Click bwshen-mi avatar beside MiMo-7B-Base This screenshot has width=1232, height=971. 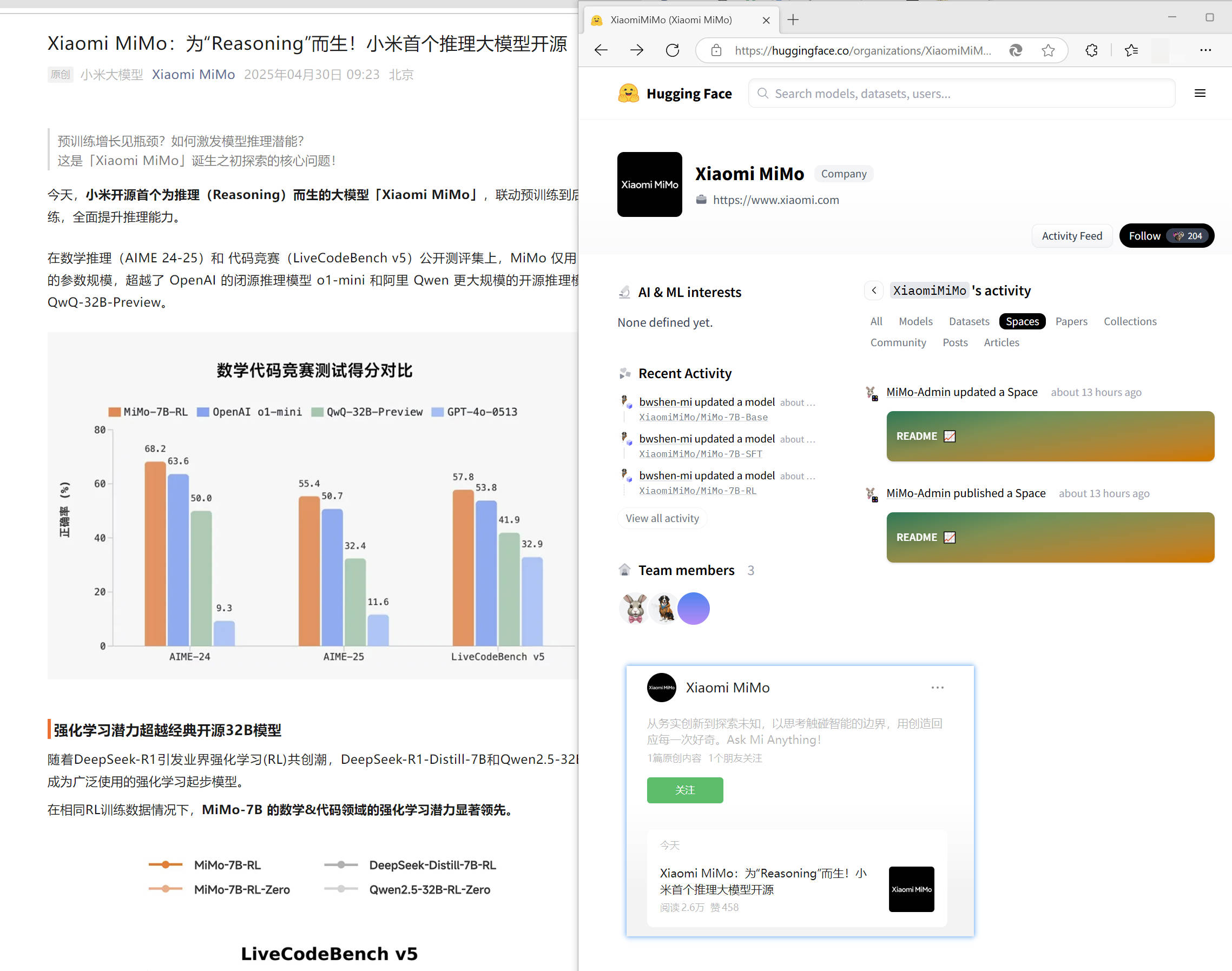[625, 402]
